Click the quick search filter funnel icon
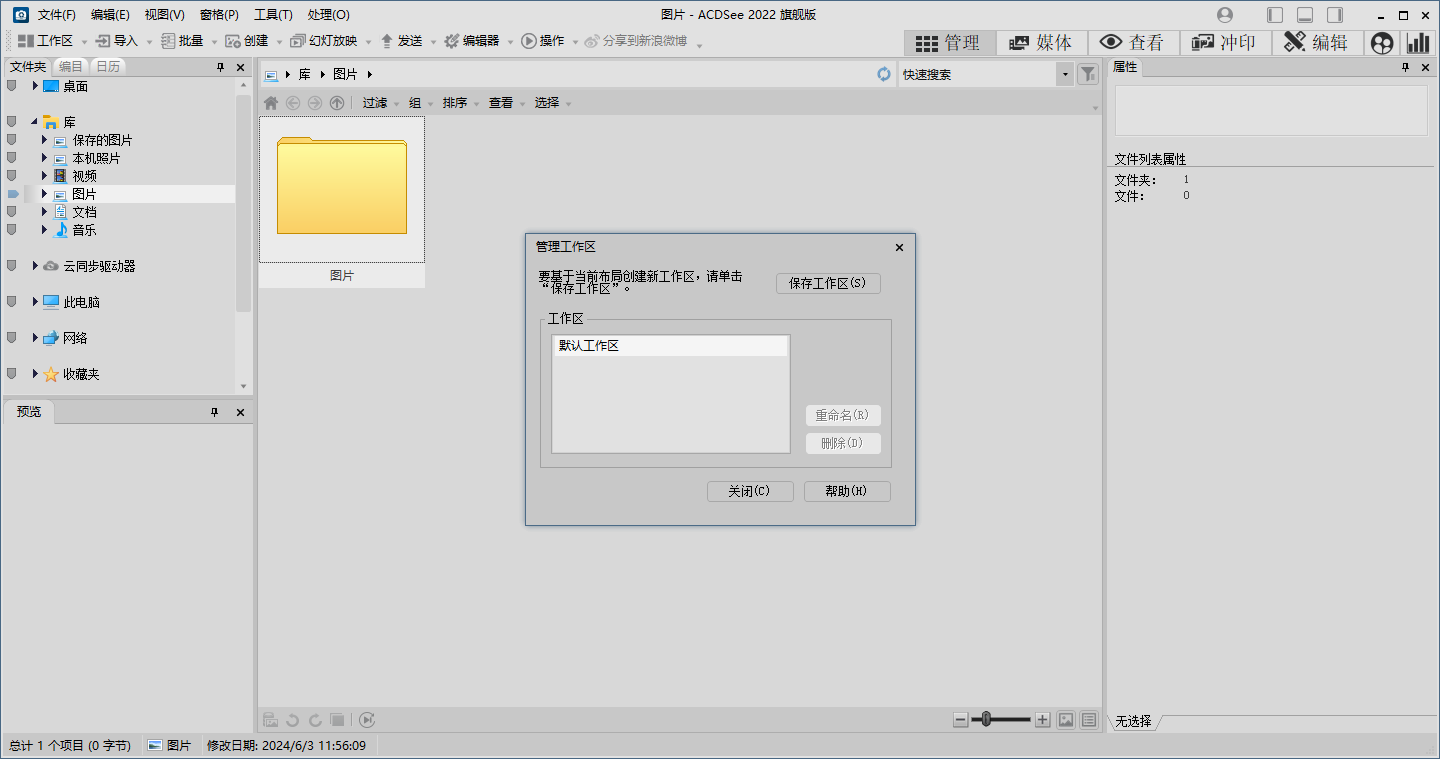 point(1088,74)
